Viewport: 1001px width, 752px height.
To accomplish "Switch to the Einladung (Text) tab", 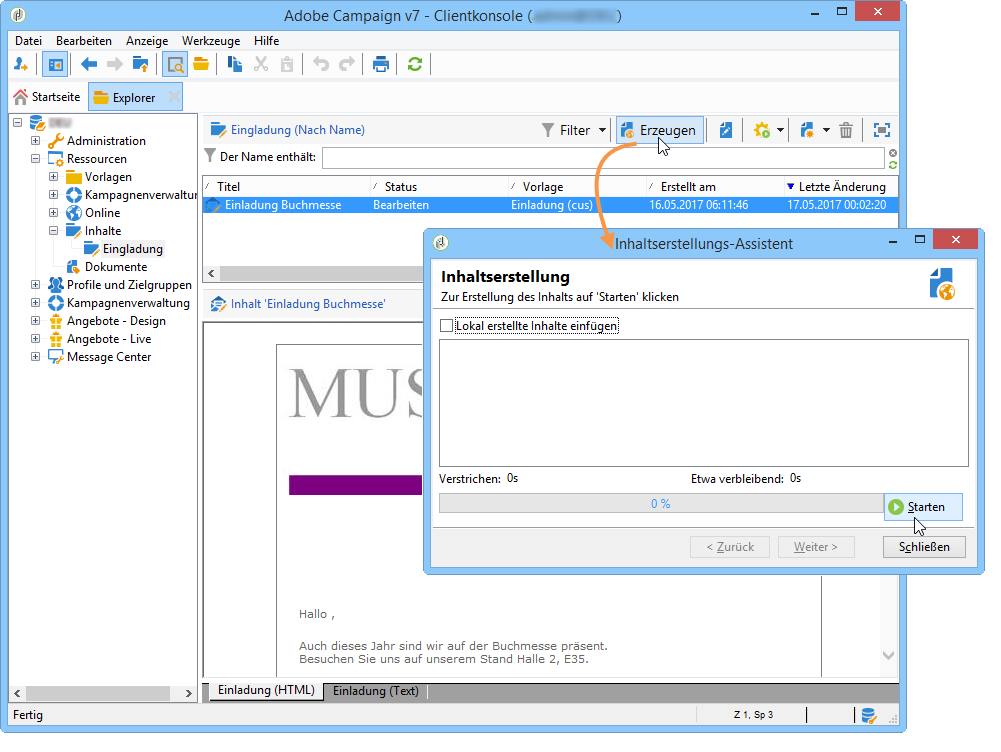I will [x=375, y=691].
